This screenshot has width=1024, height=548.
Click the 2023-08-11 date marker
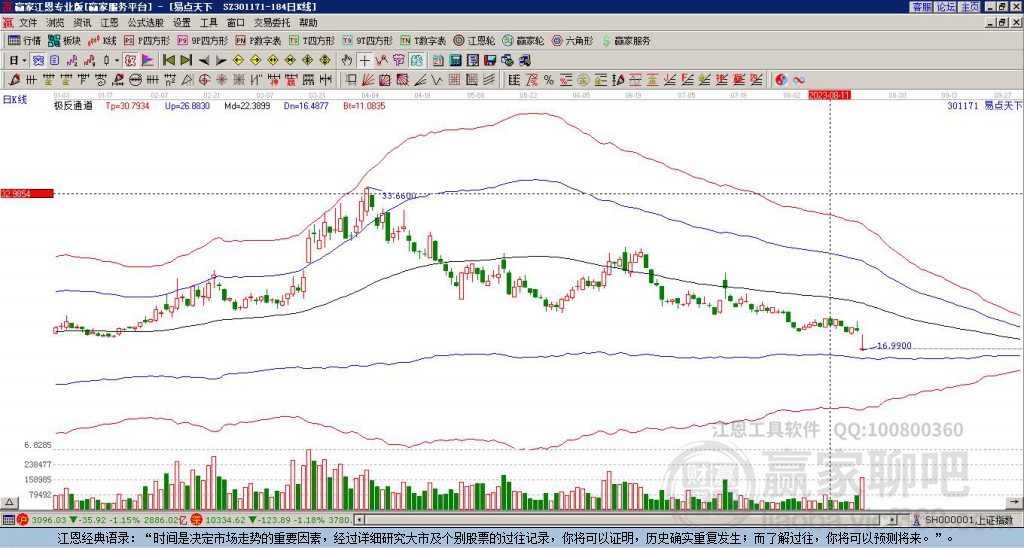click(829, 95)
